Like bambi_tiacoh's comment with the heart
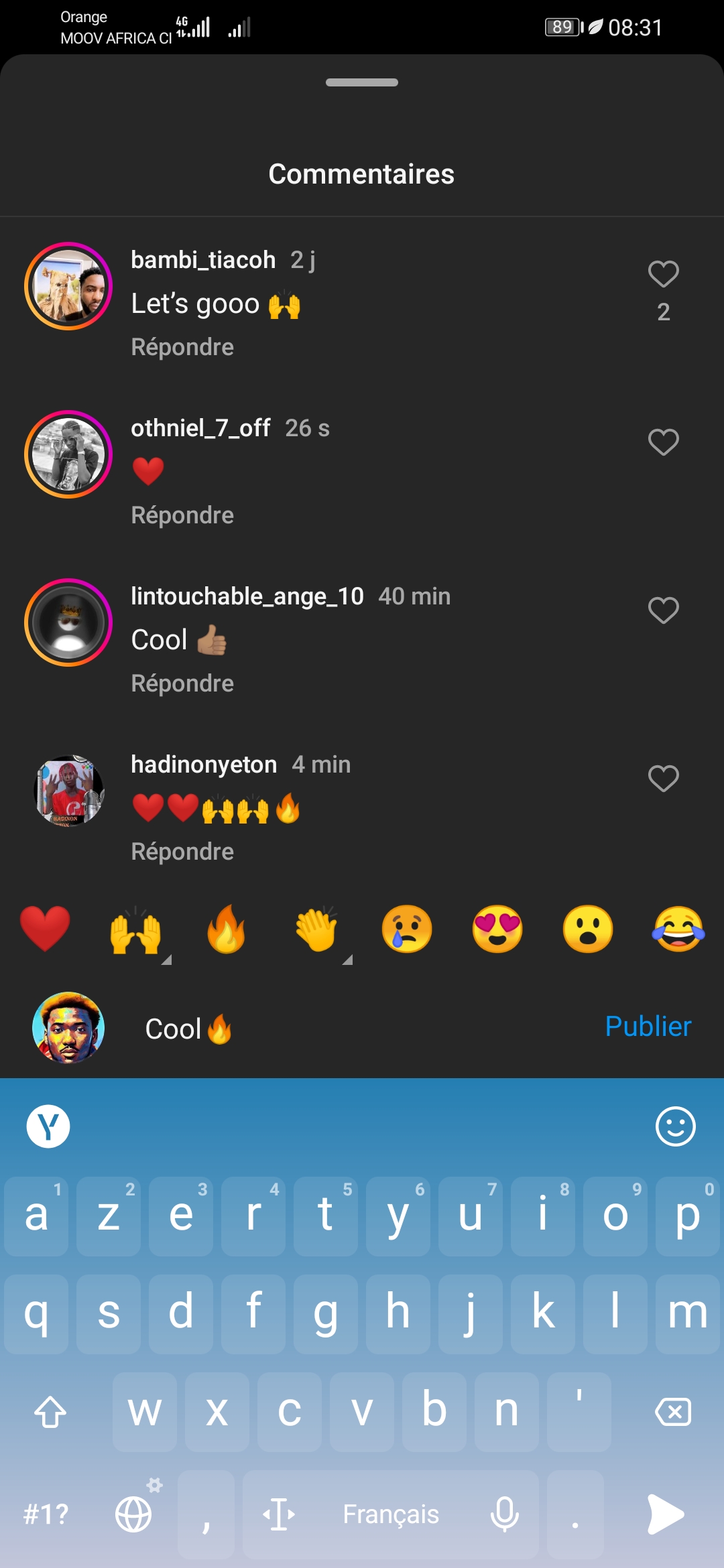 click(x=663, y=274)
